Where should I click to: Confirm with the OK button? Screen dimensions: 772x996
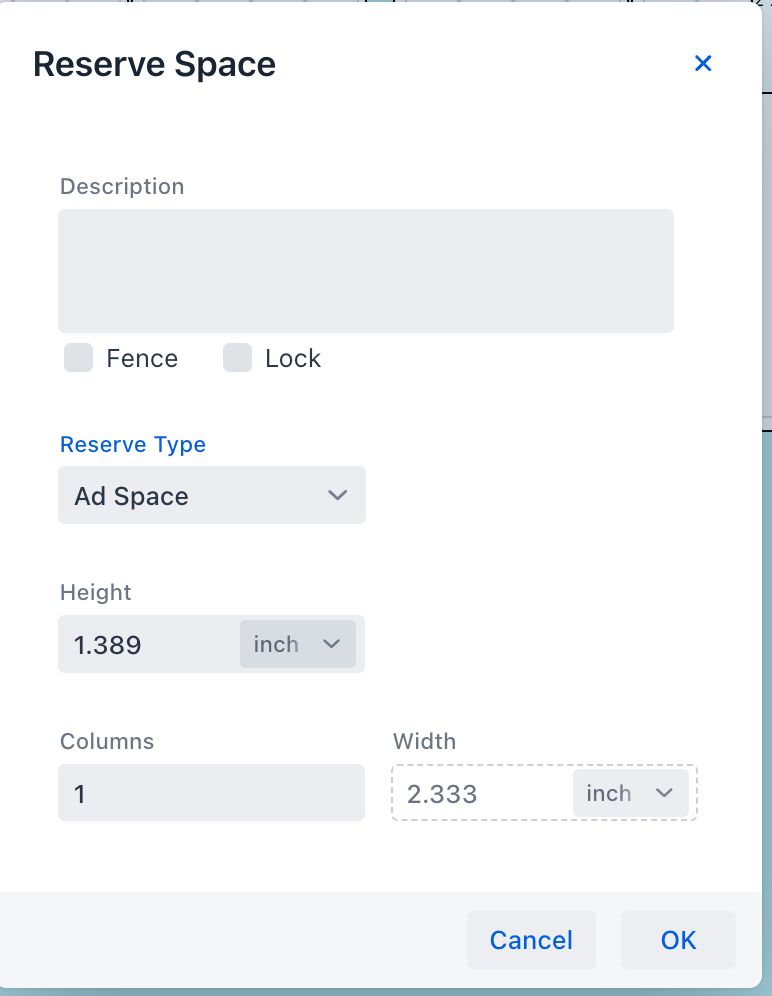[678, 940]
